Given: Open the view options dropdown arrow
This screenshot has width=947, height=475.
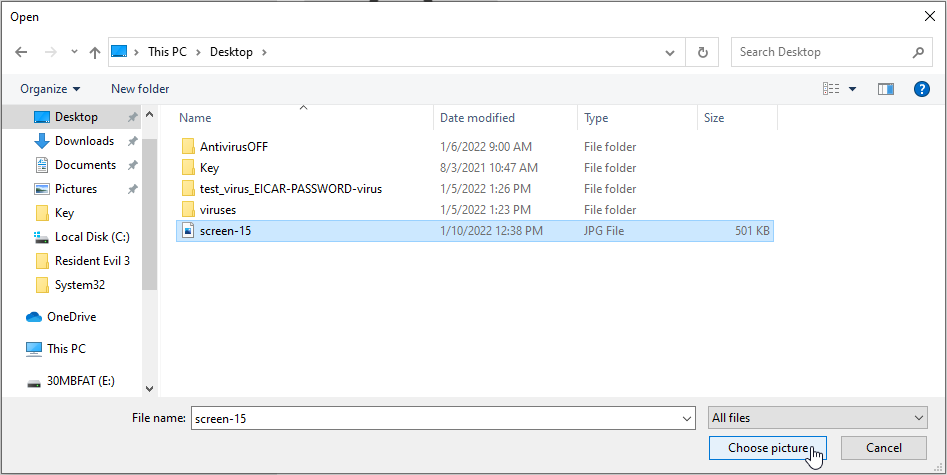Looking at the screenshot, I should point(852,89).
